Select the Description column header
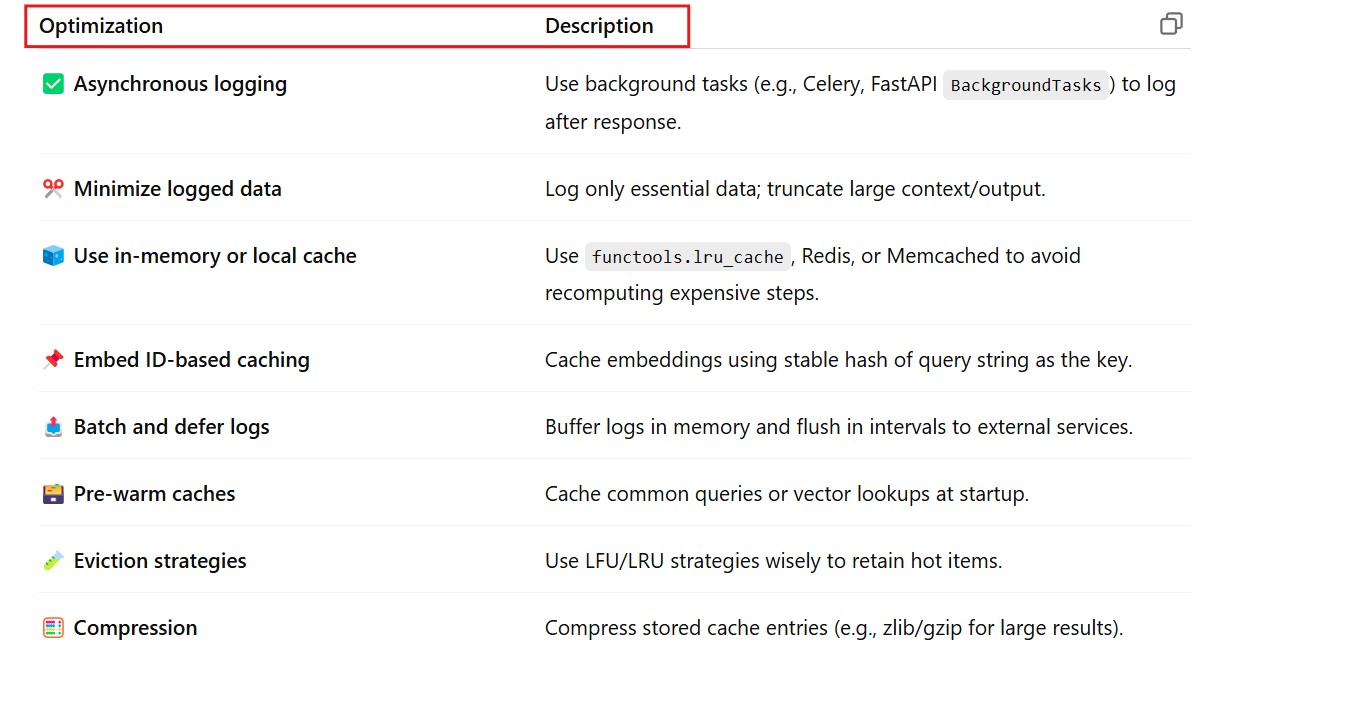Viewport: 1357px width, 713px height. (x=599, y=26)
